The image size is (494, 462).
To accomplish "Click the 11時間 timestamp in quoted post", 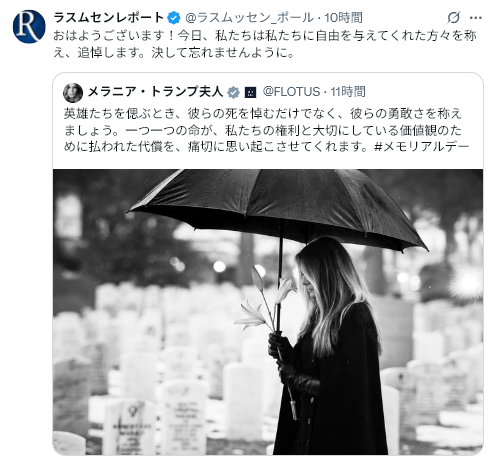I will coord(348,92).
